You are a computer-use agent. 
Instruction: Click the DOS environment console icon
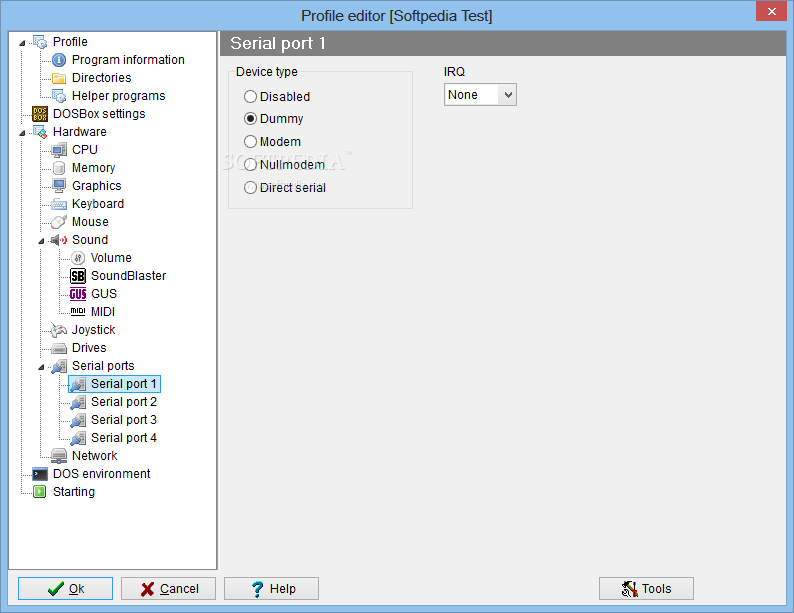tap(40, 474)
